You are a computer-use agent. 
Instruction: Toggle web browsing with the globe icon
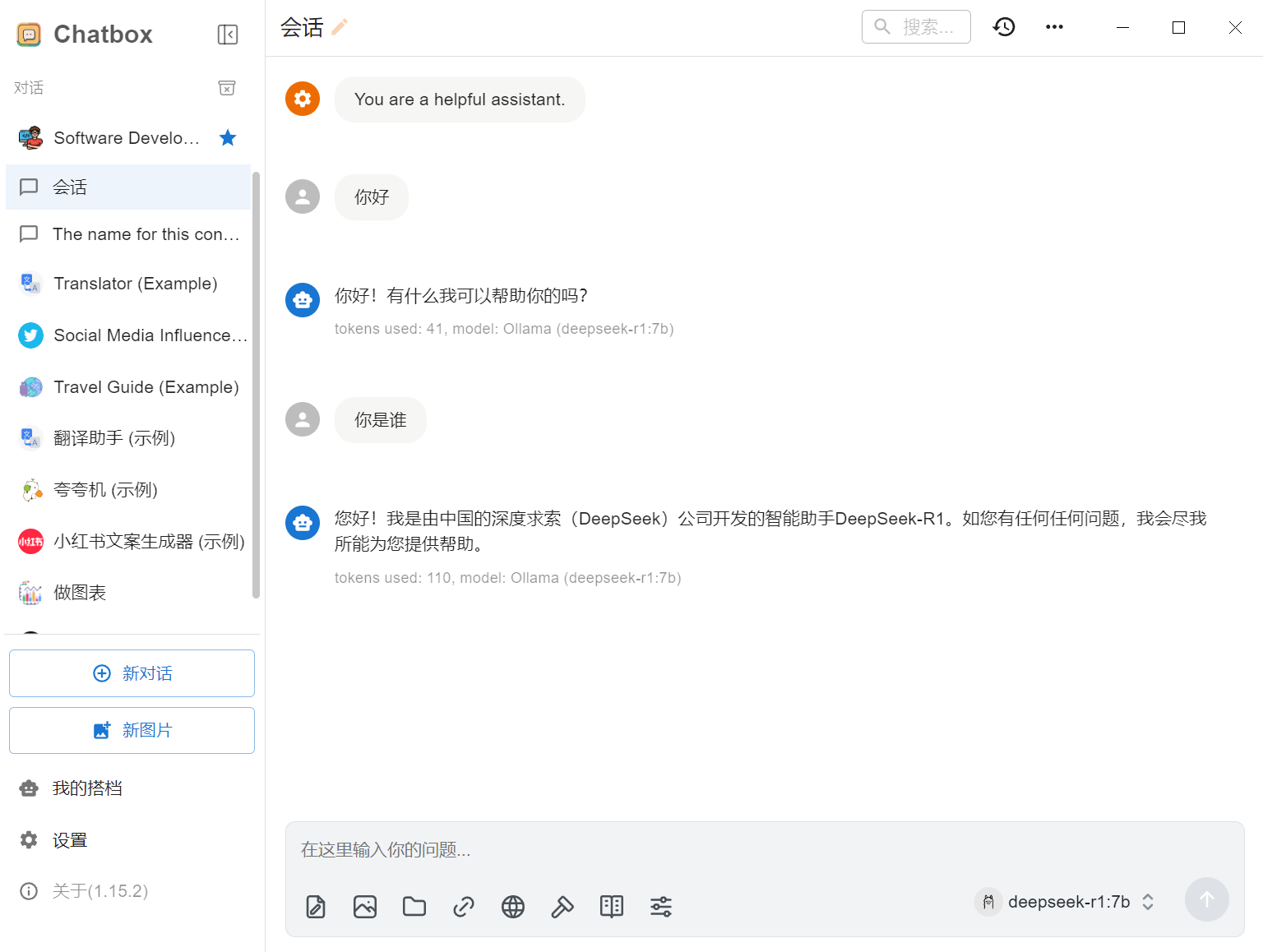click(x=513, y=907)
